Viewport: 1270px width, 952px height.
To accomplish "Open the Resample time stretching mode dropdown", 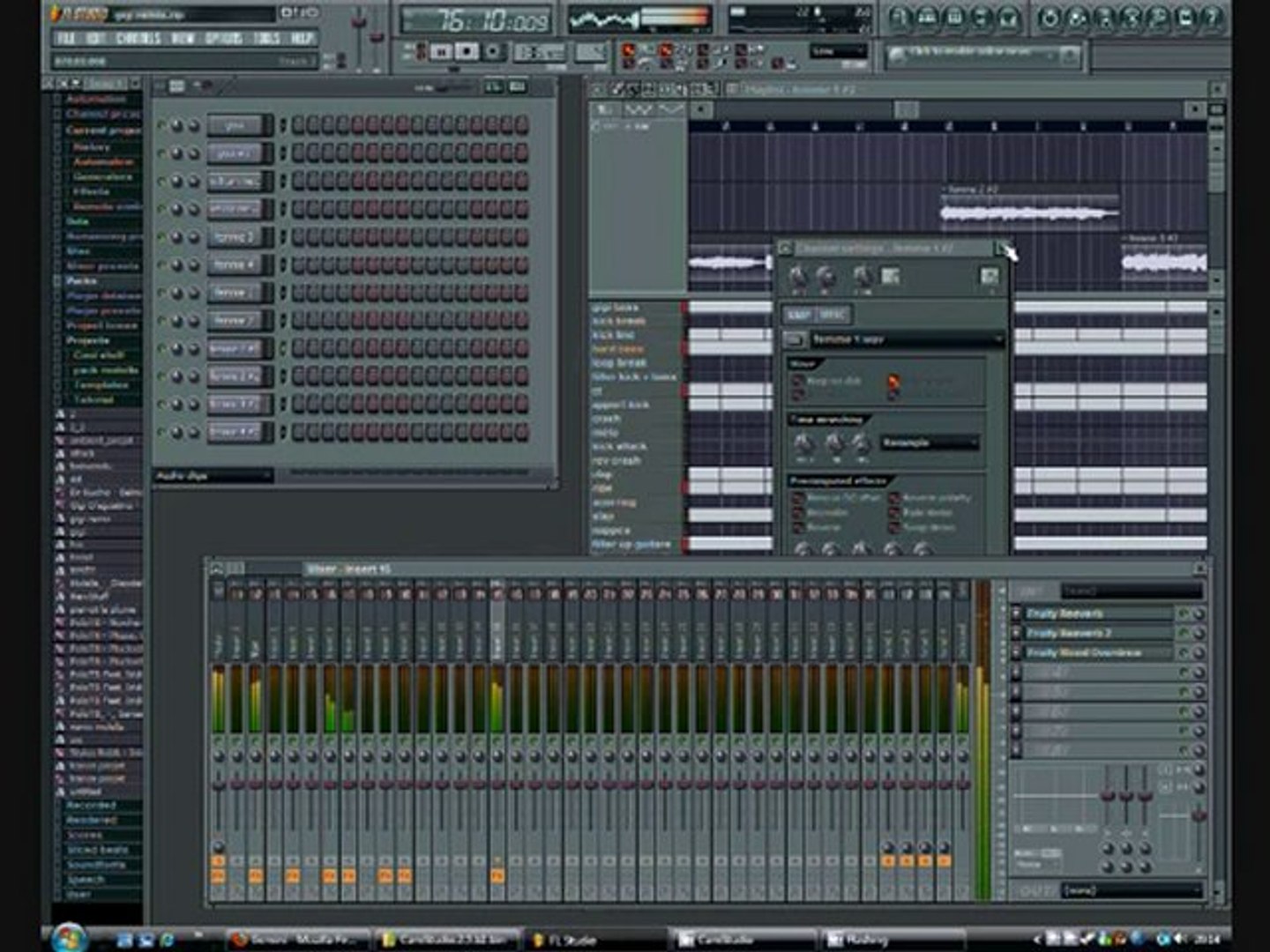I will click(x=930, y=443).
